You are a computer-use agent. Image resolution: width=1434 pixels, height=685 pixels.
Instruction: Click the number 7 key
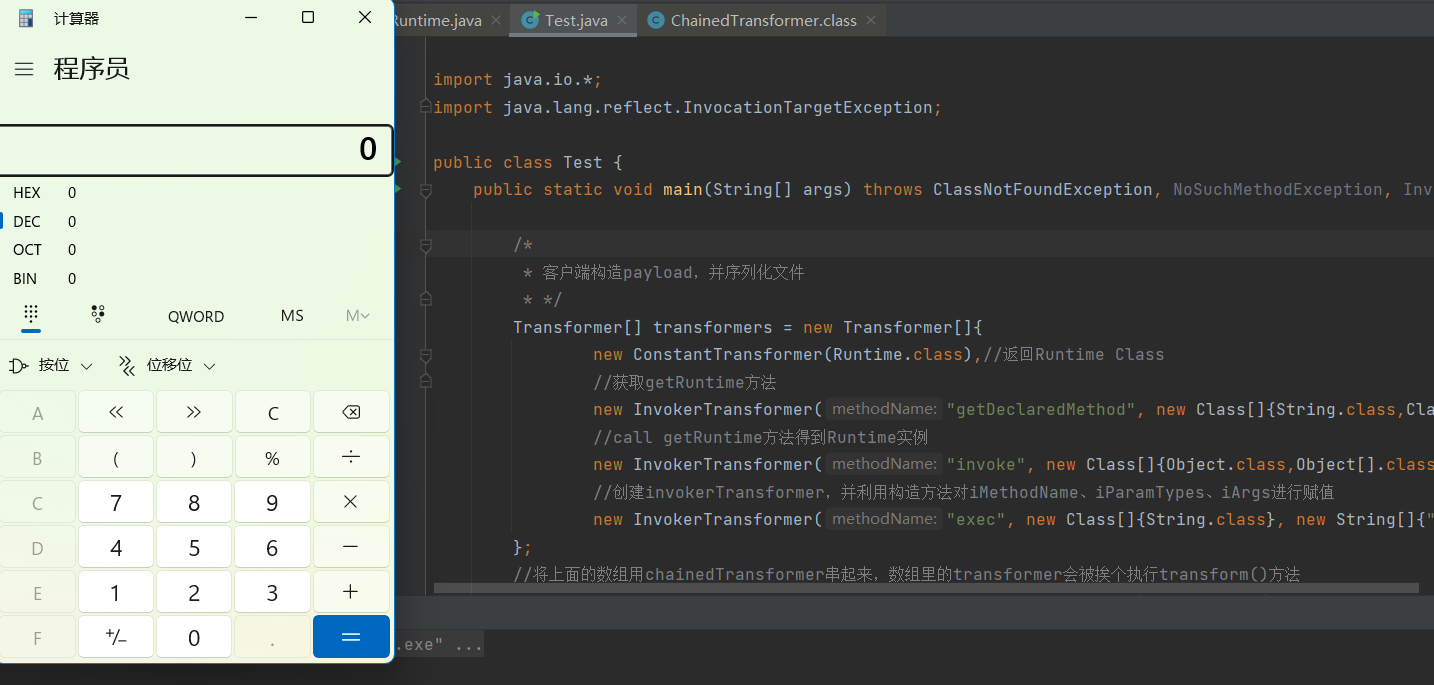[116, 502]
